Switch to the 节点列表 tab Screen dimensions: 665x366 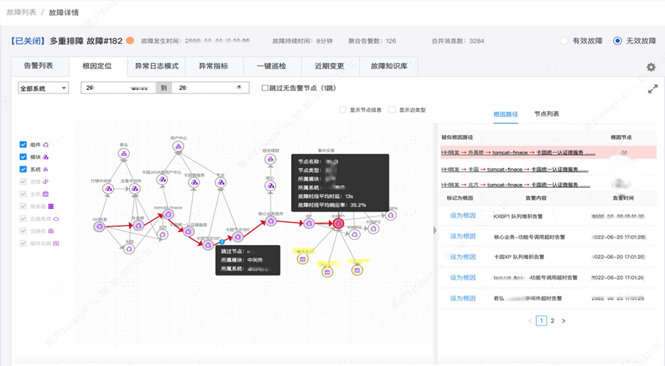[546, 114]
